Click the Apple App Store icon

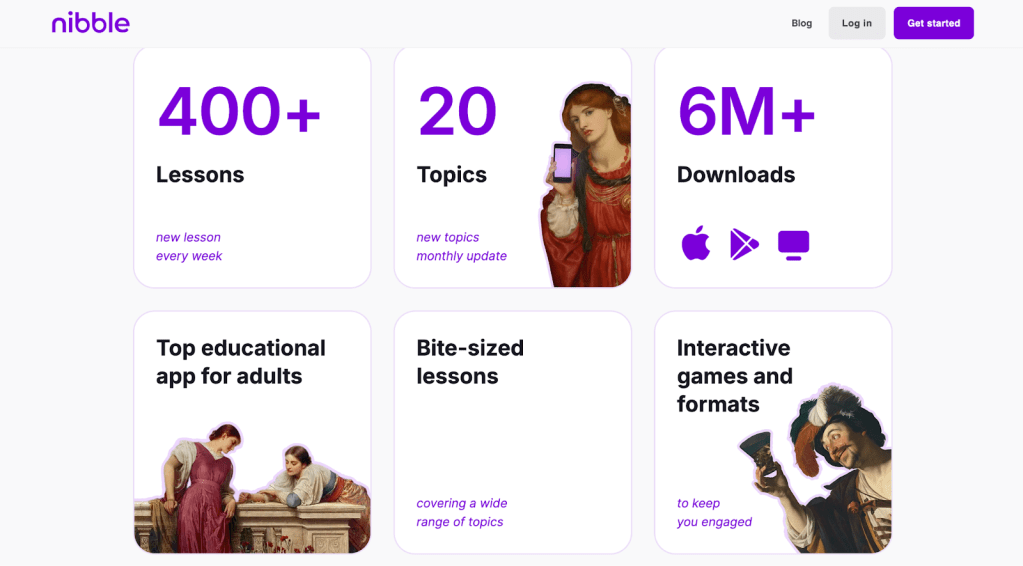click(x=696, y=243)
